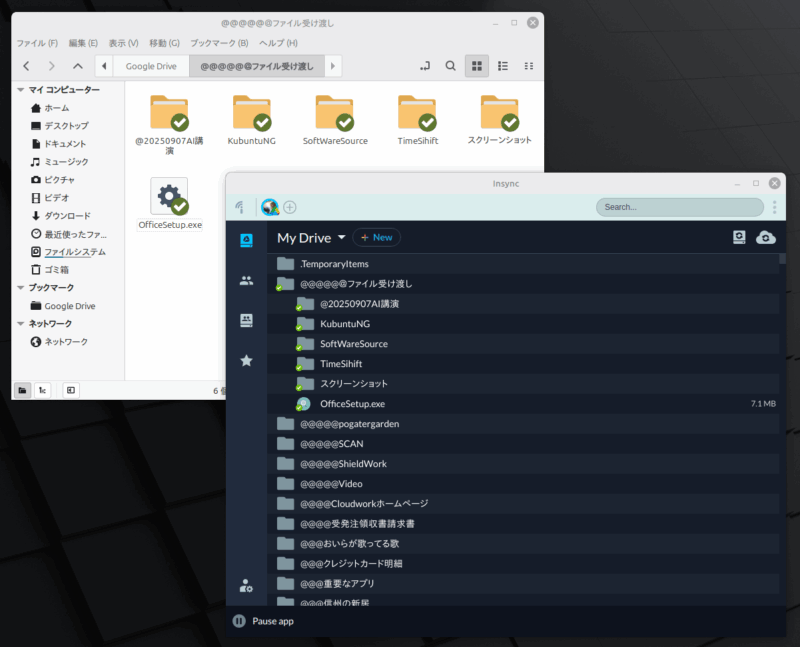This screenshot has height=647, width=800.
Task: Collapse the マイ コンピューター sidebar section
Action: 22,90
